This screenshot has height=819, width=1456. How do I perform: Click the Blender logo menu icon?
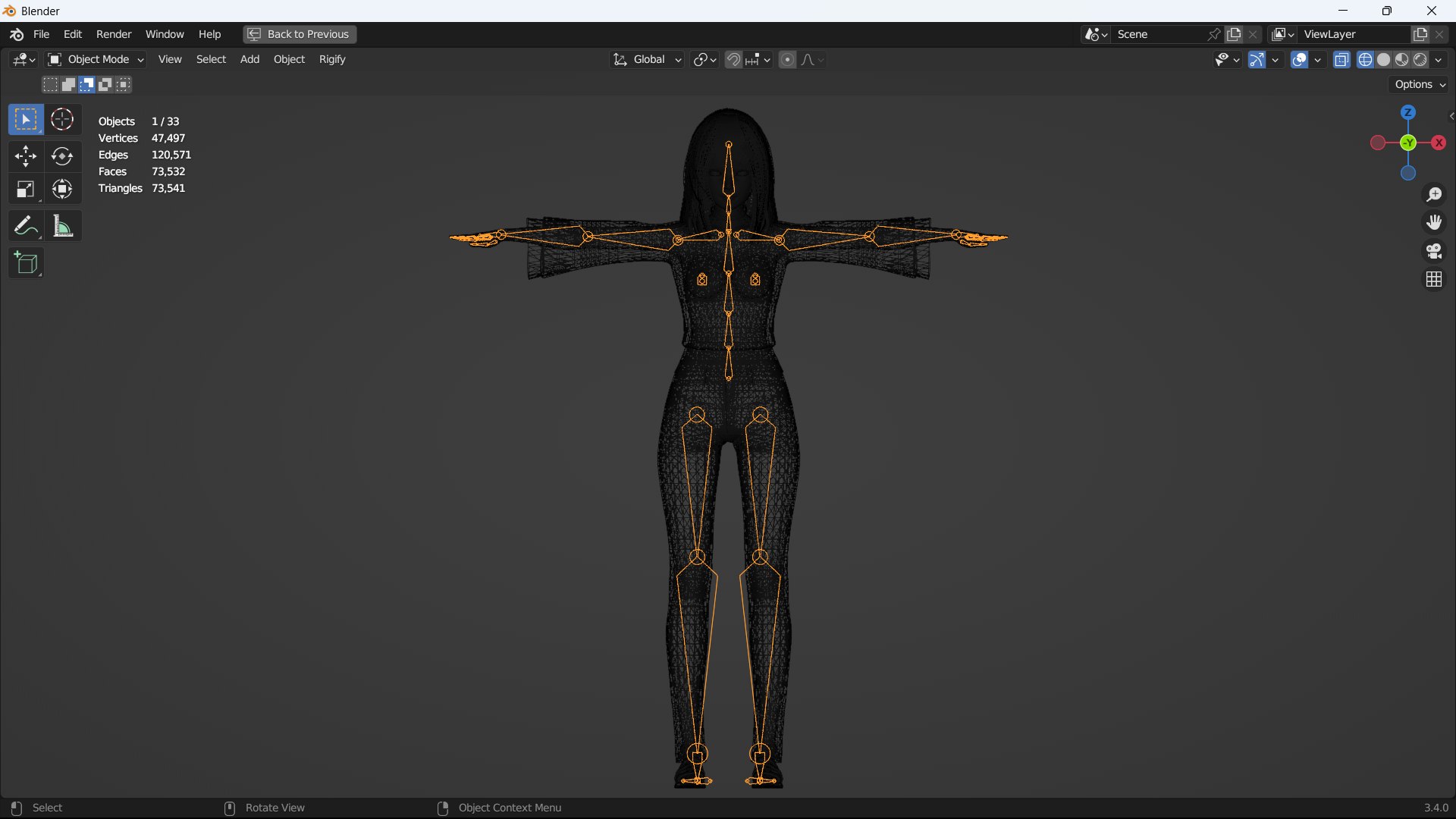pyautogui.click(x=17, y=34)
